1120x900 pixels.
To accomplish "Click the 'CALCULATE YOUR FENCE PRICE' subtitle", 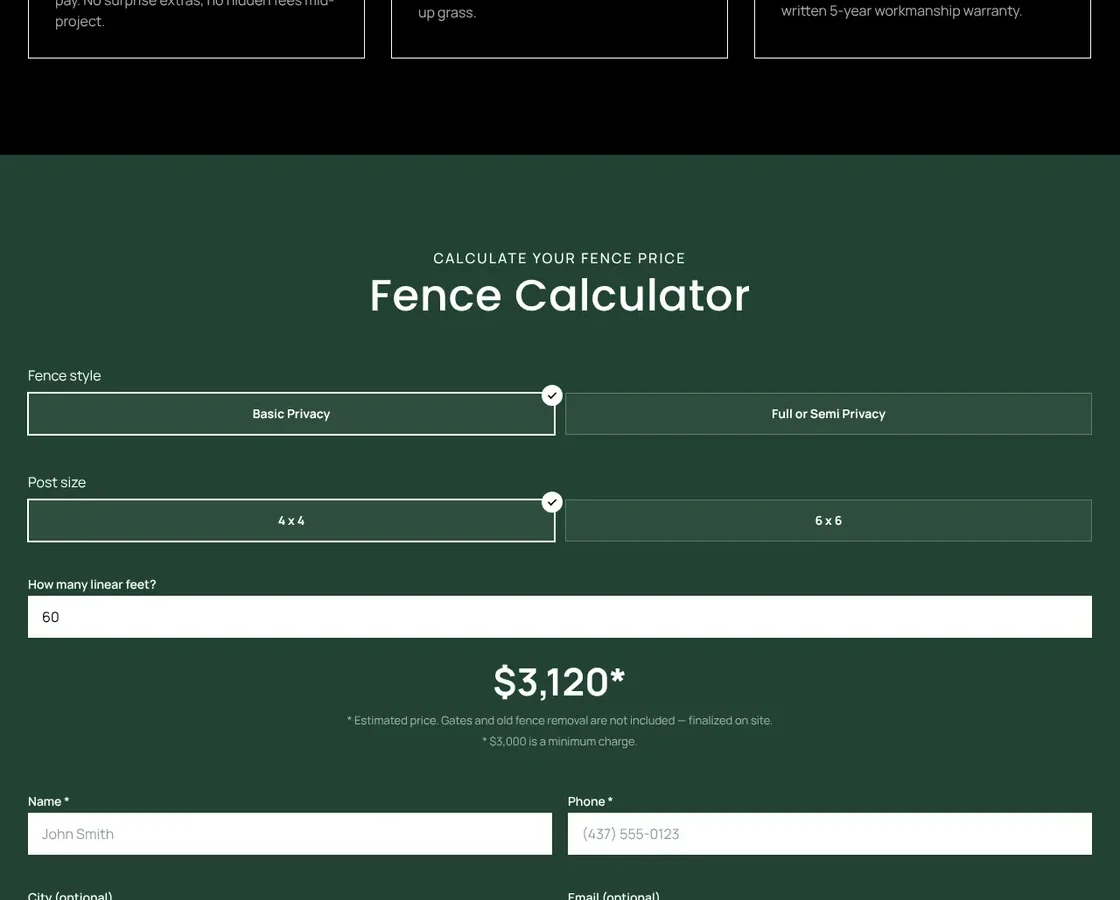I will pos(559,258).
